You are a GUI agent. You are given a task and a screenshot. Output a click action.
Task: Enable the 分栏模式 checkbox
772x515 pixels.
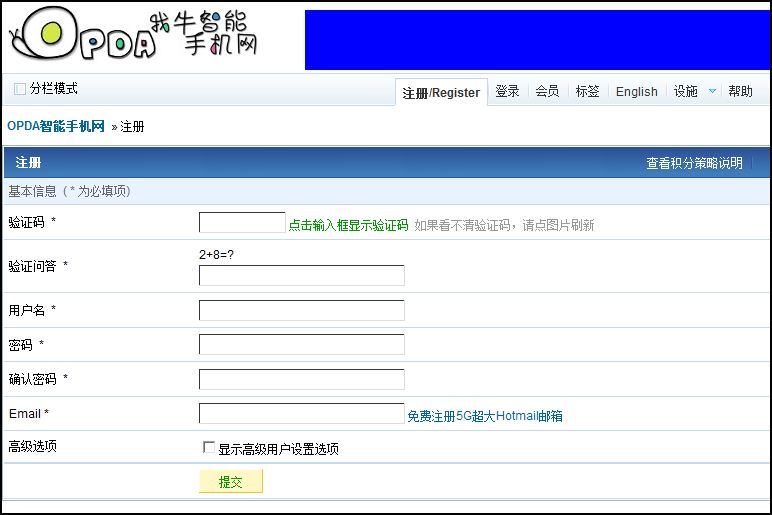(x=20, y=89)
